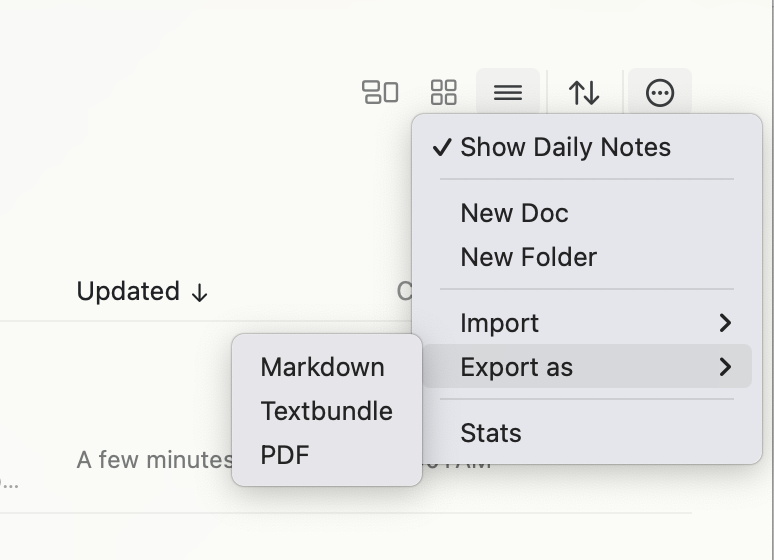
Task: Select the row updated a few minutes ago
Action: coord(150,460)
